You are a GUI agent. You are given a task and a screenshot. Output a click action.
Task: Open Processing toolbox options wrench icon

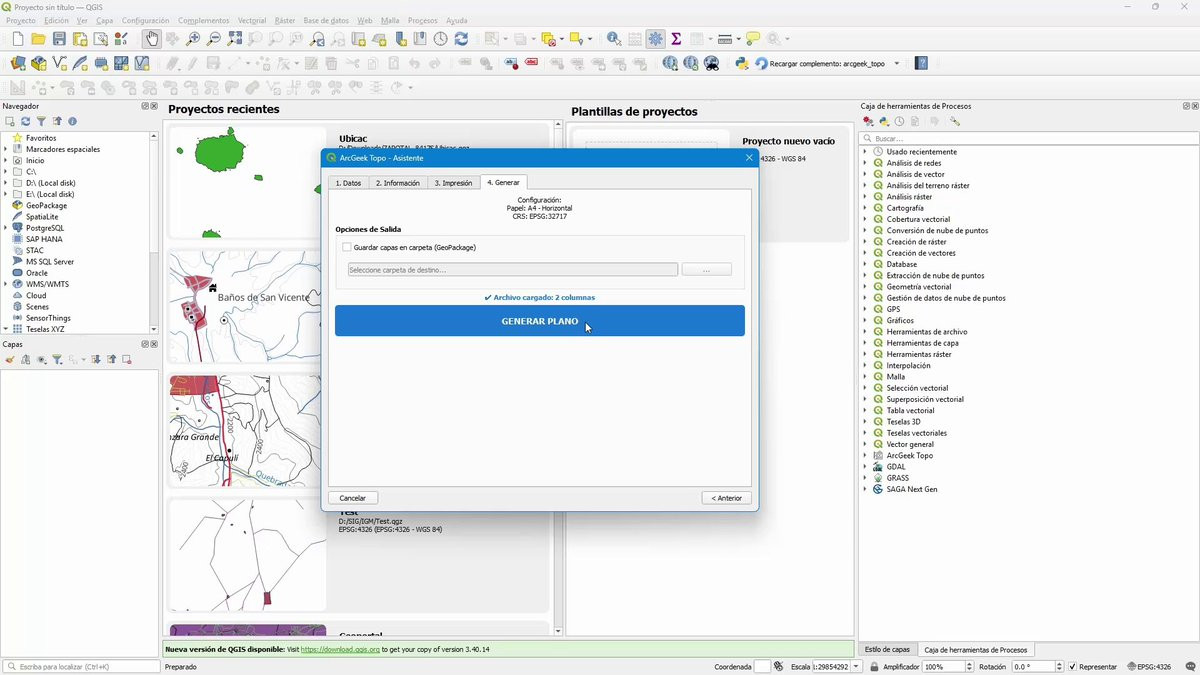click(955, 121)
